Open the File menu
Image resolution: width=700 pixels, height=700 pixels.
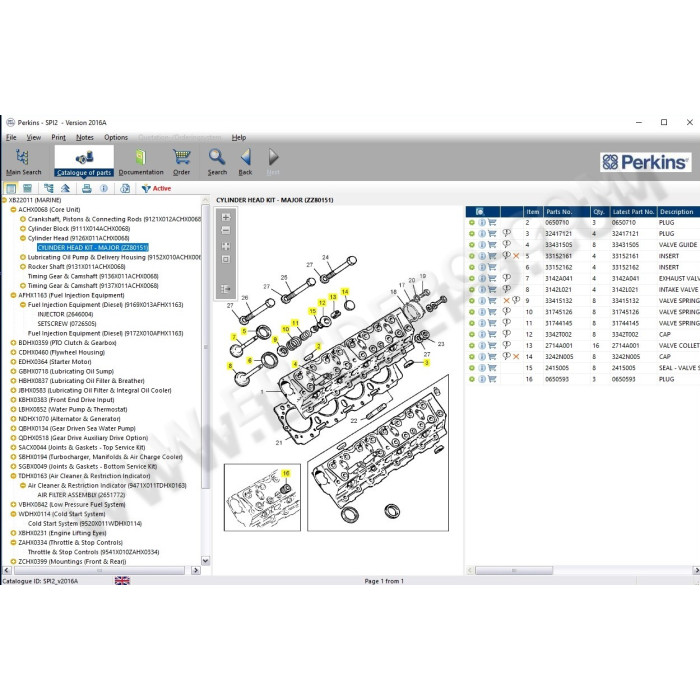click(11, 138)
